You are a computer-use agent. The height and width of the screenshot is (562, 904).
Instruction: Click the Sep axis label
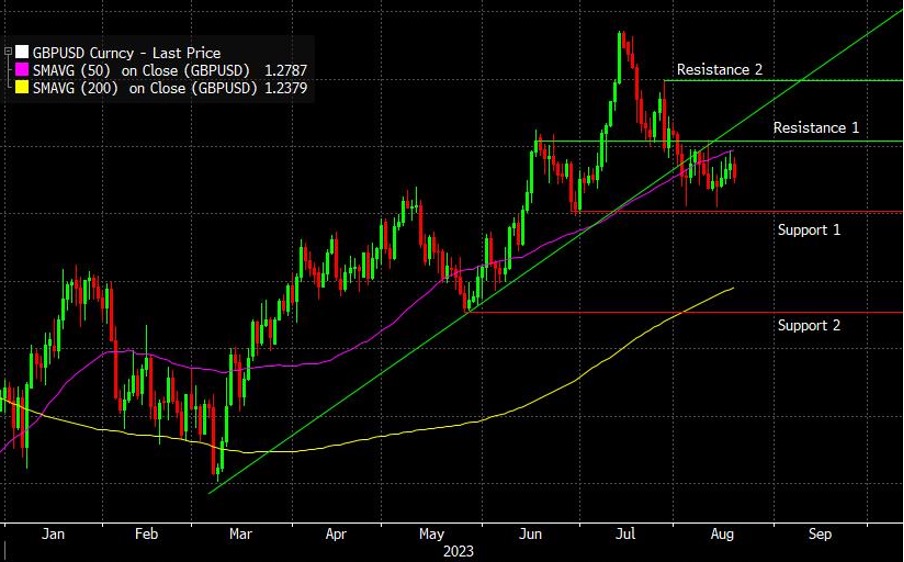click(820, 534)
